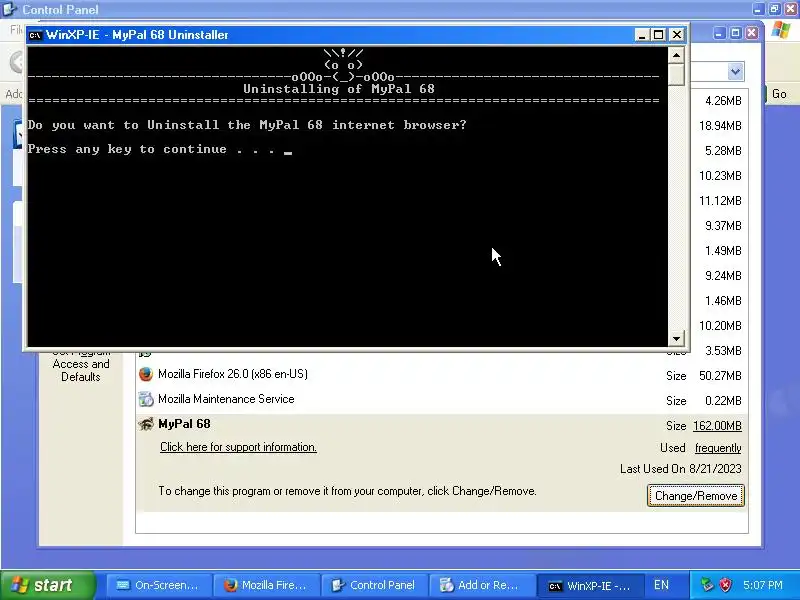Click the 18.94MB size value
800x600 pixels.
pyautogui.click(x=720, y=126)
